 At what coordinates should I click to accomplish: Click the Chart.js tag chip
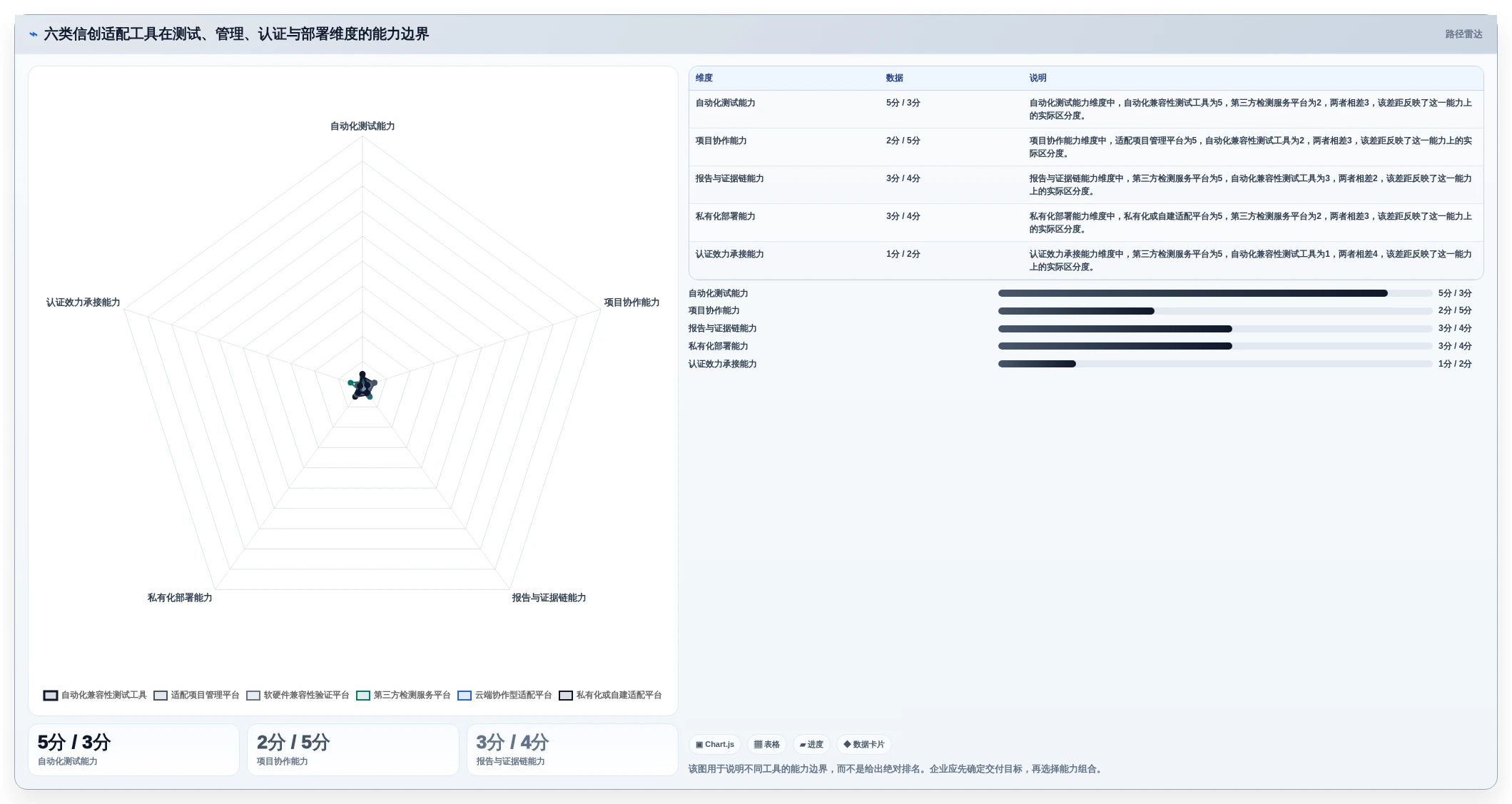(715, 745)
